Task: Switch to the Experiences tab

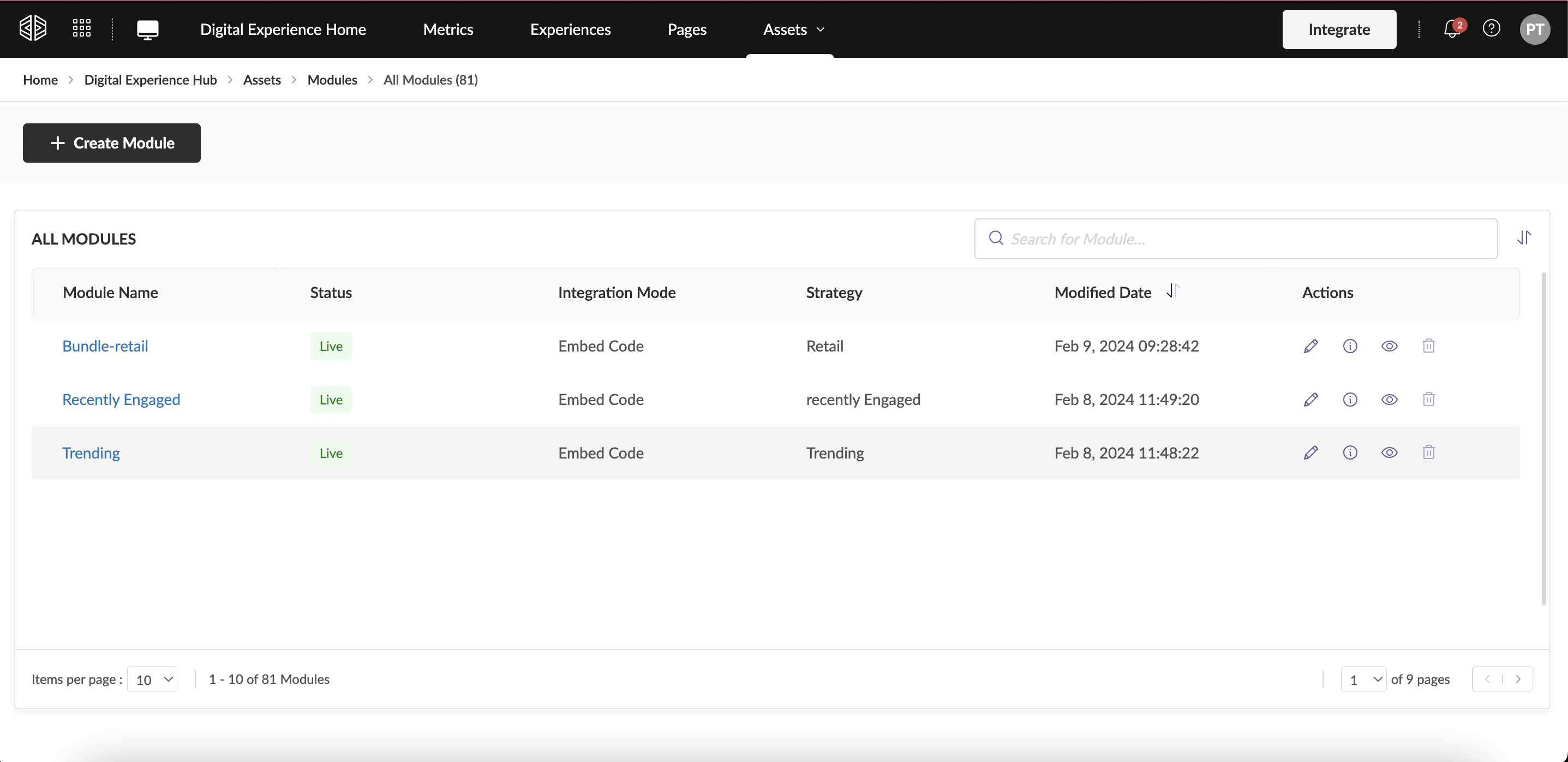Action: (570, 29)
